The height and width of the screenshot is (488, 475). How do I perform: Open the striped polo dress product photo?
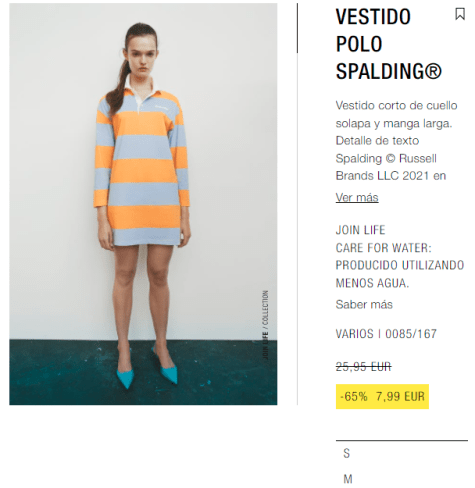[143, 204]
